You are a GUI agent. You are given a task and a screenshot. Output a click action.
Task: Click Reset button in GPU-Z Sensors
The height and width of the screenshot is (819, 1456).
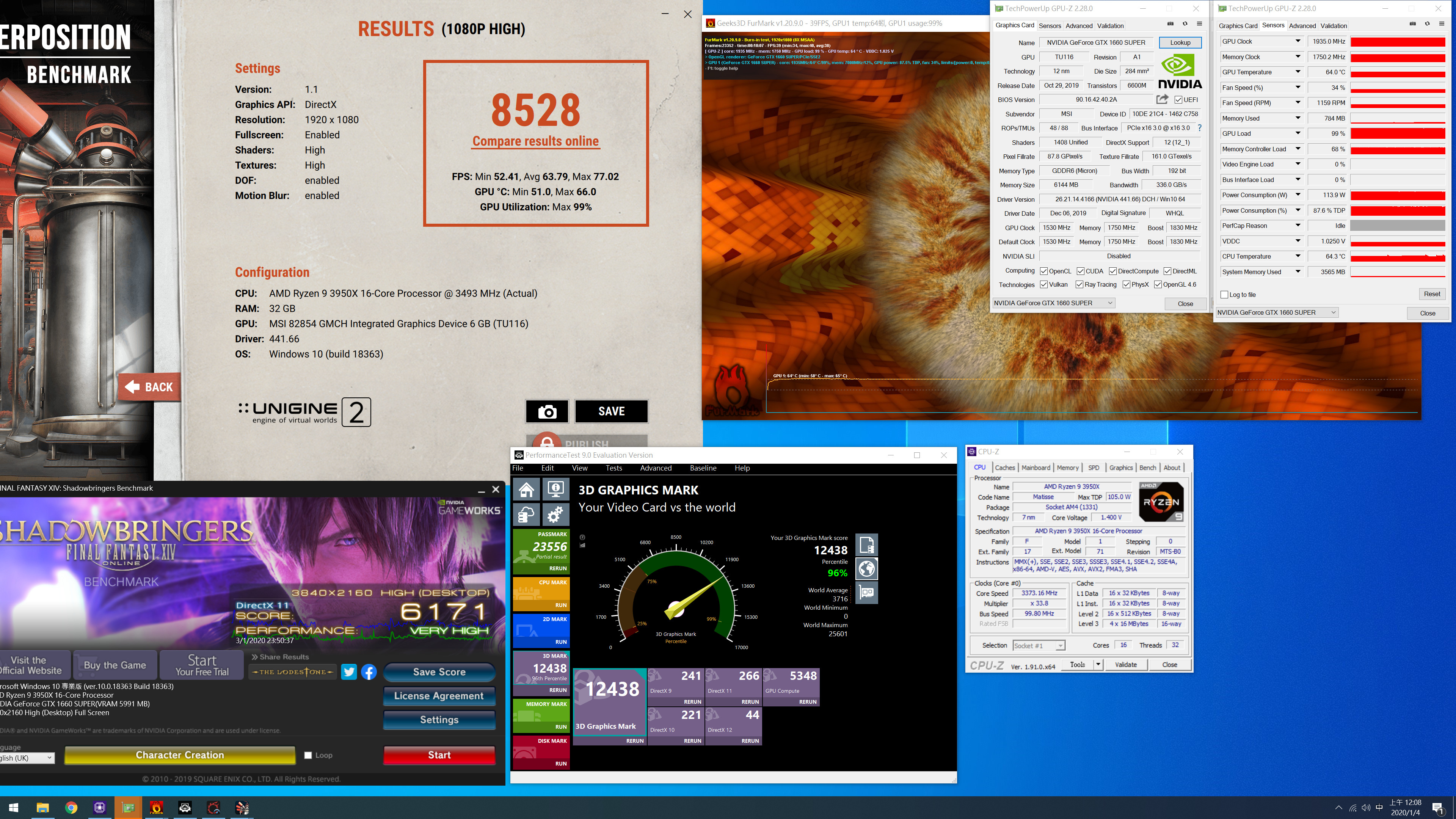[1432, 294]
